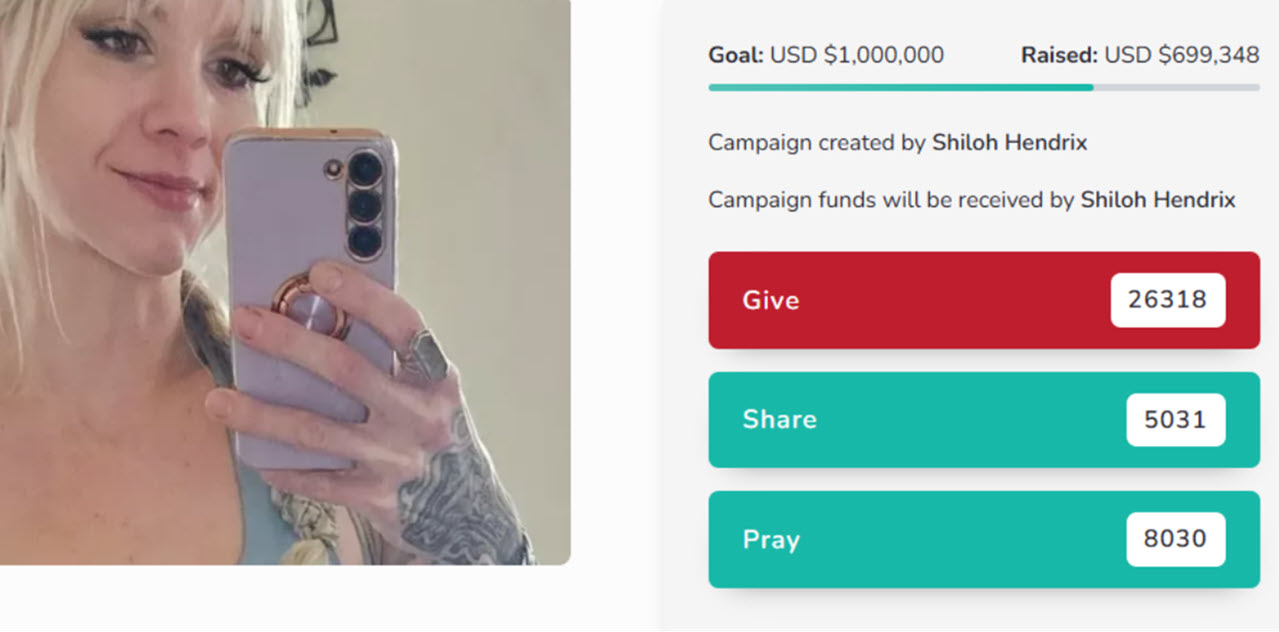
Task: Click the 'Campaign funds will be received by' text
Action: click(892, 200)
